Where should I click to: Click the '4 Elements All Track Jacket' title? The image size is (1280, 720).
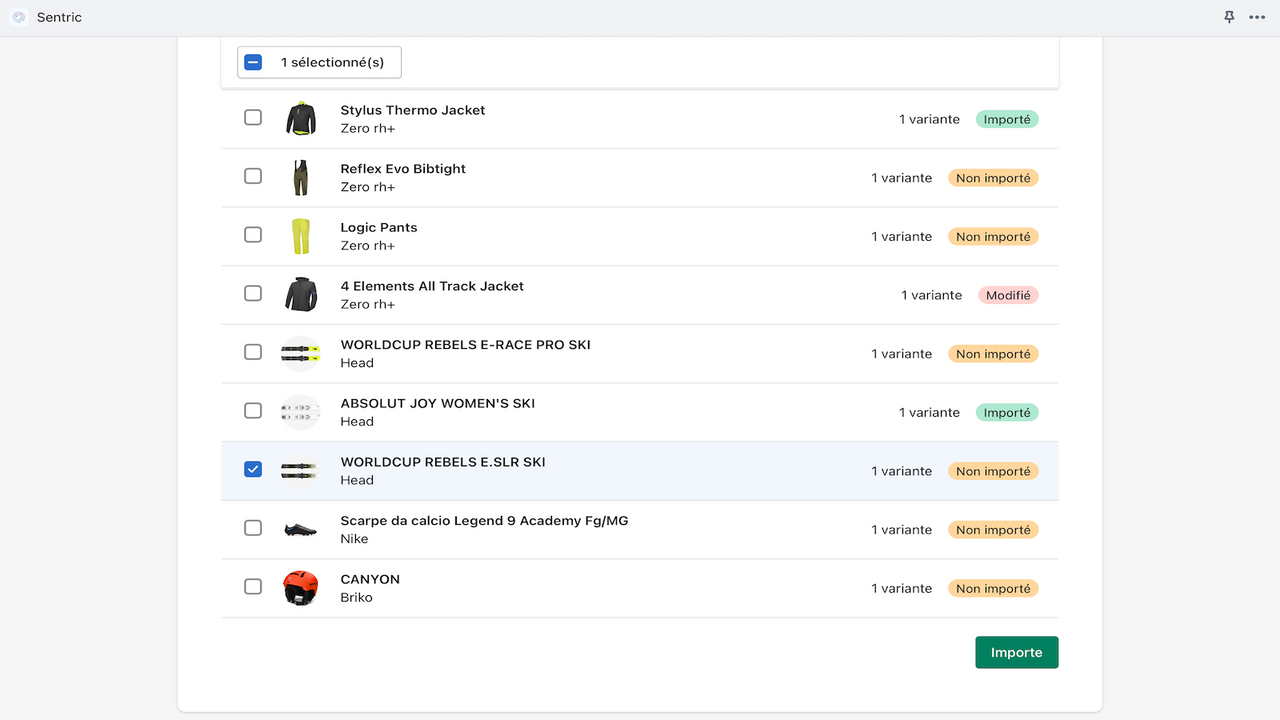(432, 286)
